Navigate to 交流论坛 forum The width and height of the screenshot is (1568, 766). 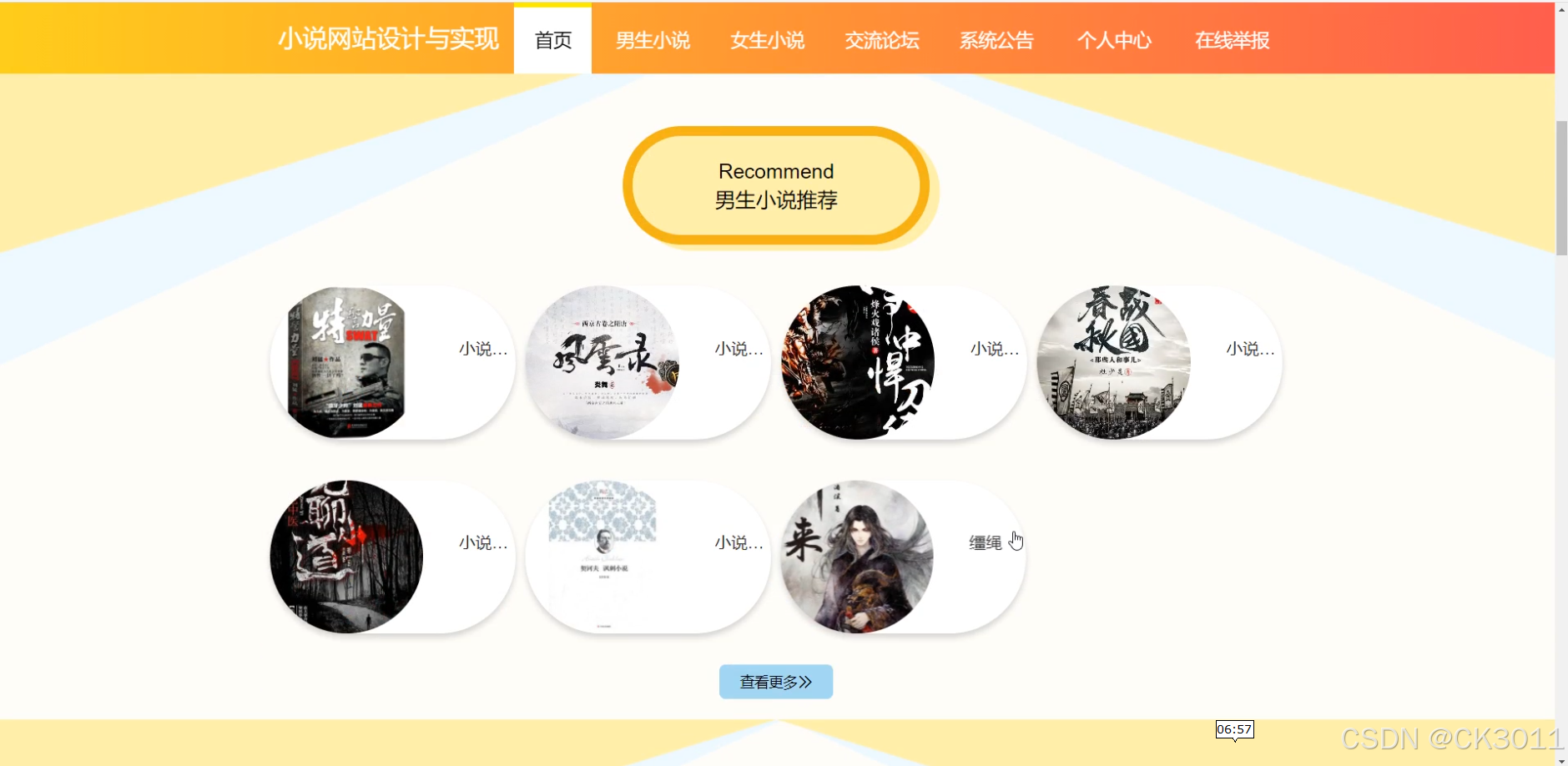pos(882,40)
